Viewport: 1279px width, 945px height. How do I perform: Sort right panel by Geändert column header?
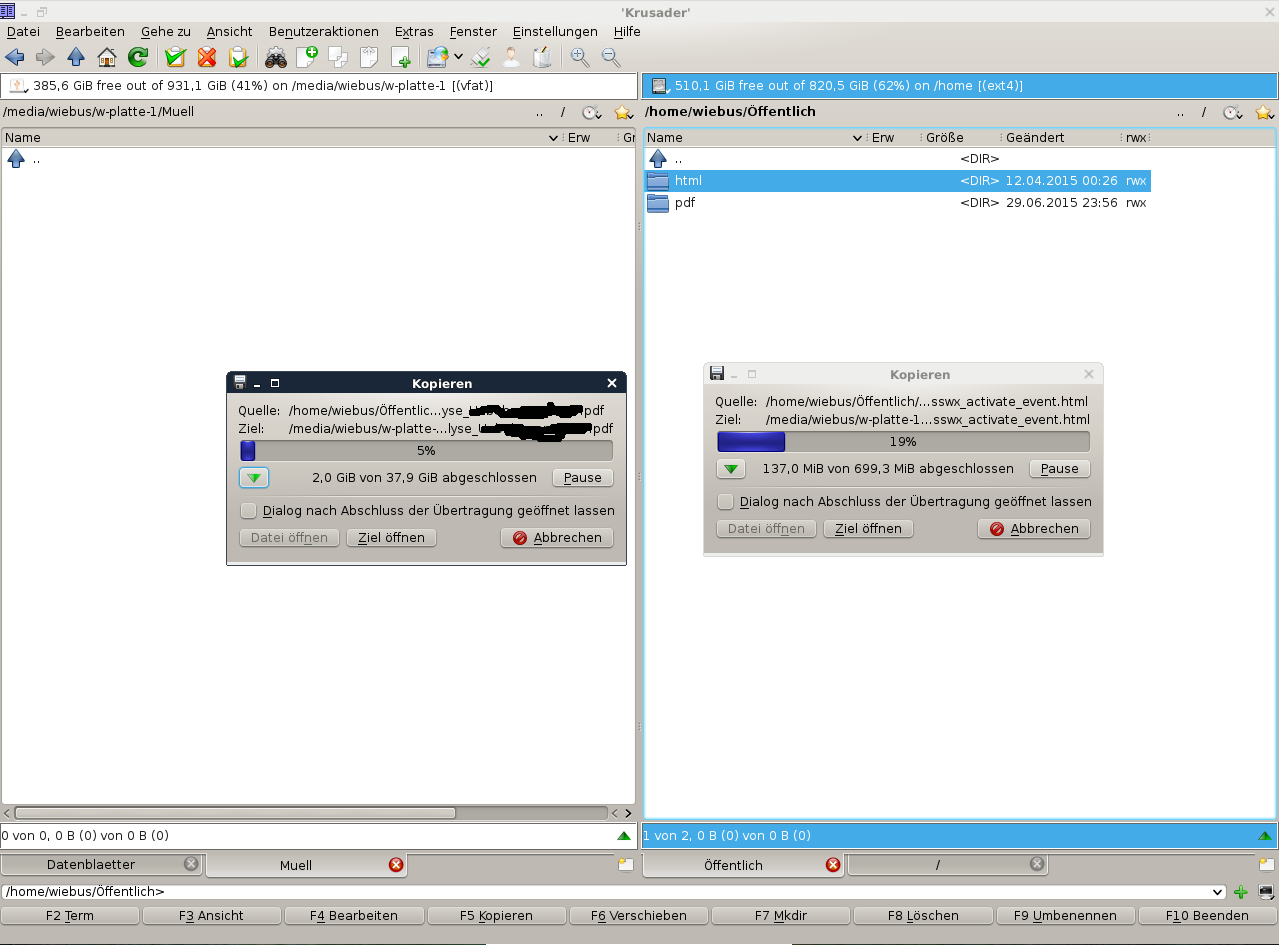(x=1060, y=138)
